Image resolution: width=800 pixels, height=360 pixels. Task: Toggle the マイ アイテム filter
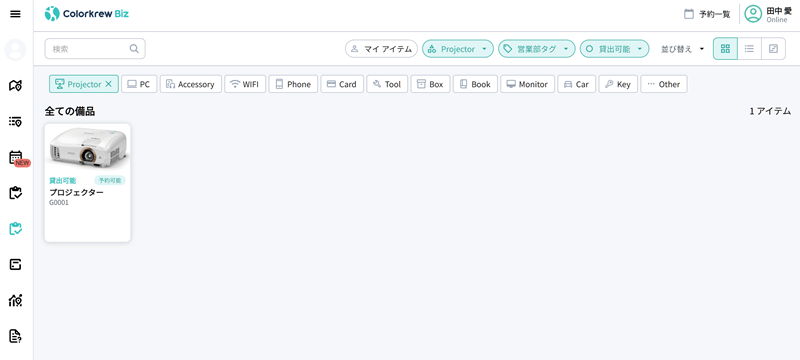click(381, 49)
